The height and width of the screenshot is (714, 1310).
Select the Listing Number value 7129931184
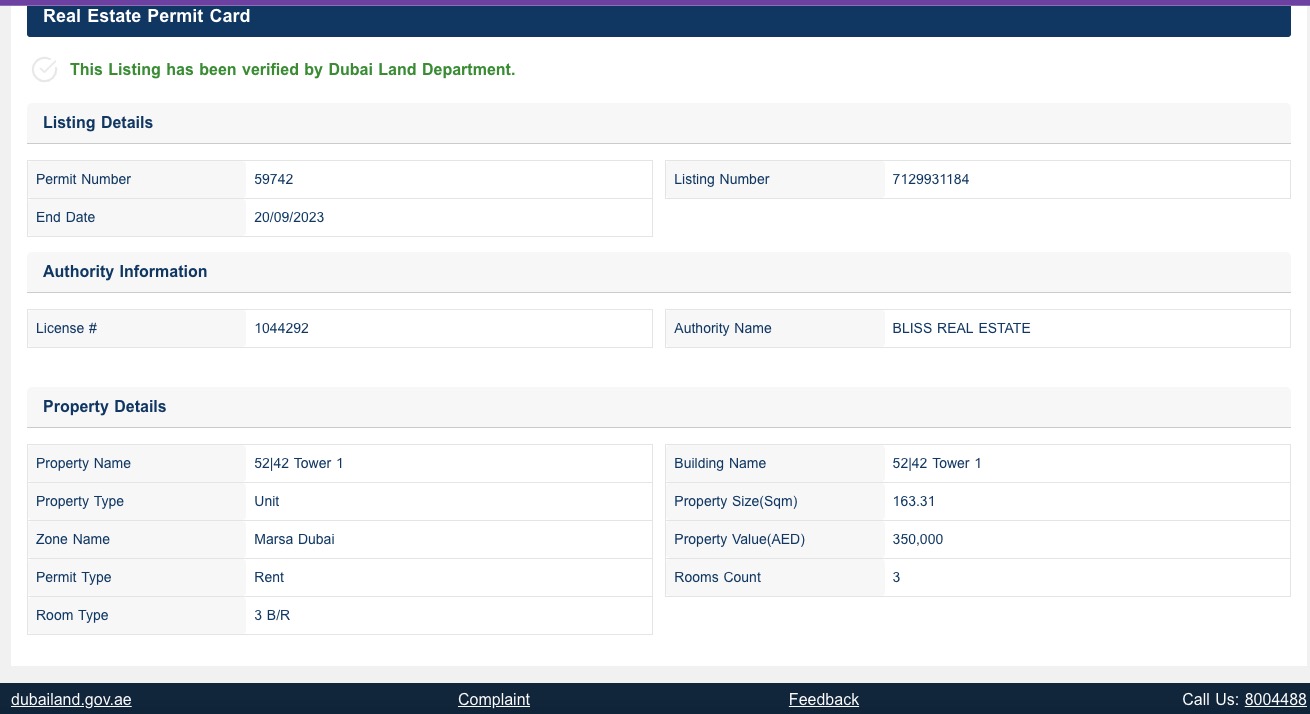930,179
